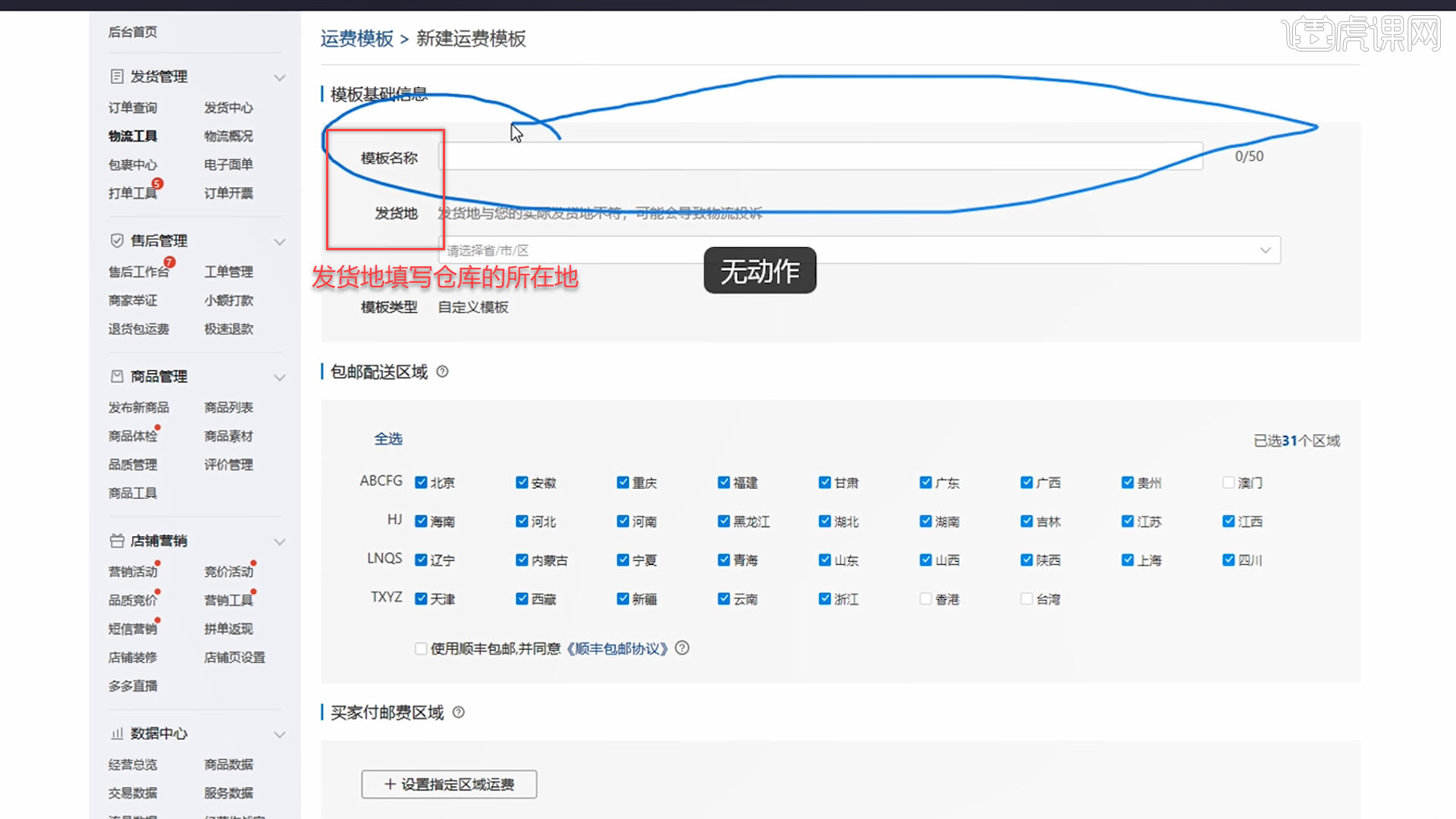Uncheck the 黑龙江 checkbox

pyautogui.click(x=723, y=521)
